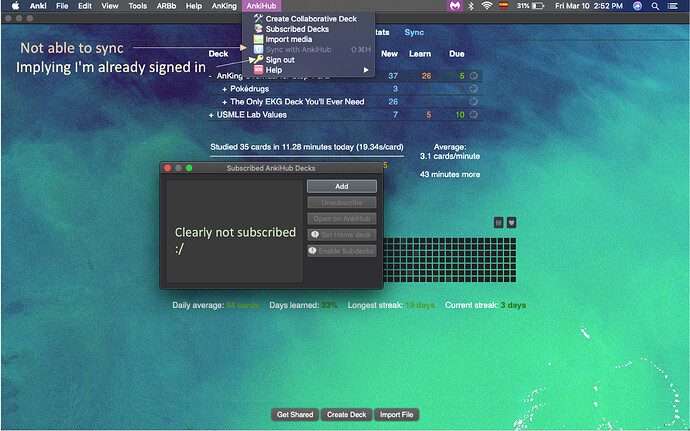This screenshot has height=431, width=690.
Task: Open the ARBb menu
Action: tap(166, 6)
